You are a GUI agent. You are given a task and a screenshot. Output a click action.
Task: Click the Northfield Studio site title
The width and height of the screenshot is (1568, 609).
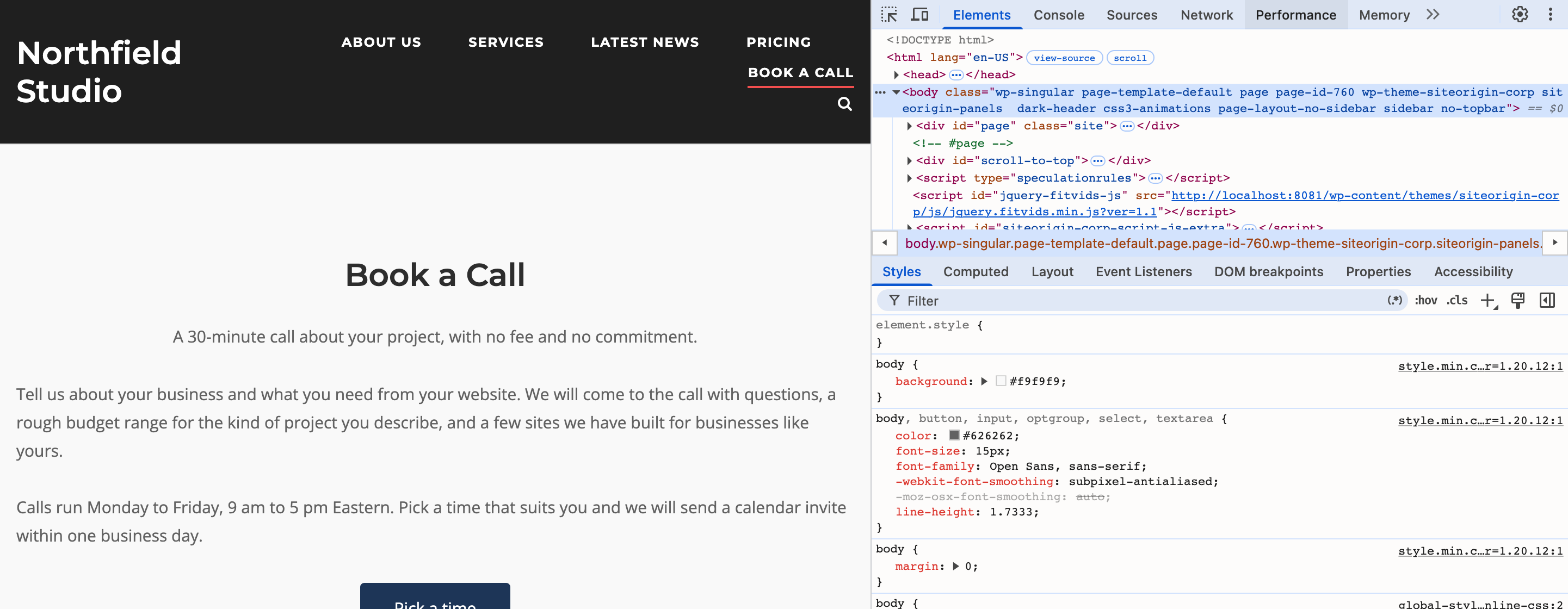pyautogui.click(x=99, y=72)
